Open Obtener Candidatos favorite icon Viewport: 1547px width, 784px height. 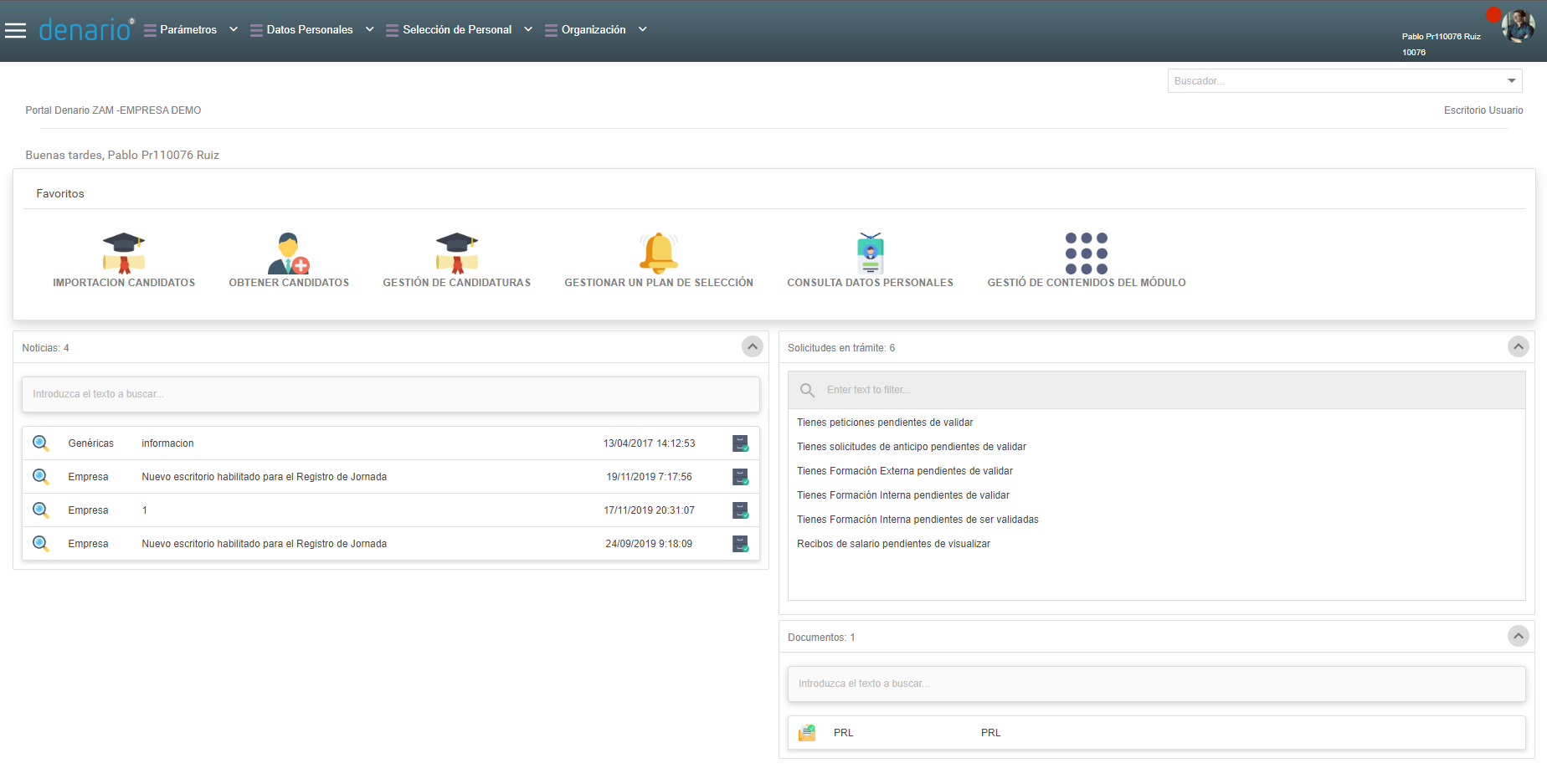tap(289, 253)
